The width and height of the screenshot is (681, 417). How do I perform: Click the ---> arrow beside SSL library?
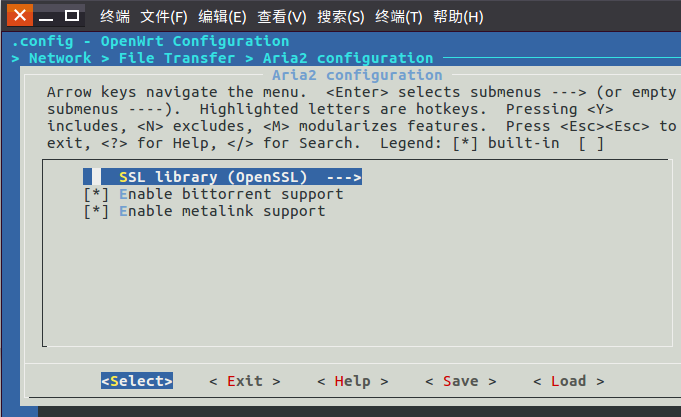pos(344,177)
